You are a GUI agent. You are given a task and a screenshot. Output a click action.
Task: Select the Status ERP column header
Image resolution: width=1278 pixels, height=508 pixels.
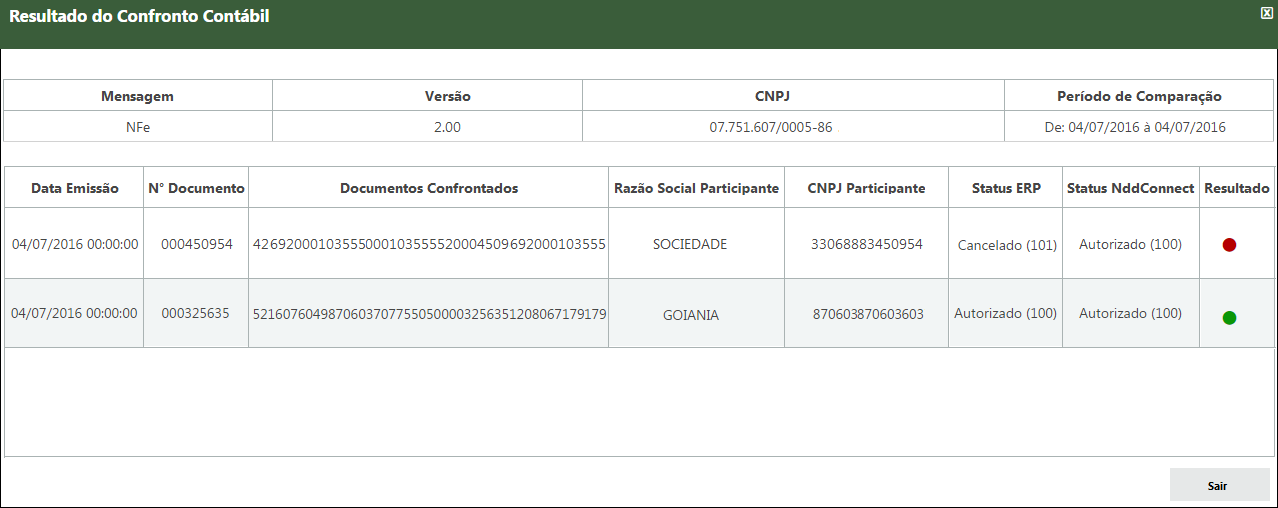click(x=1006, y=188)
